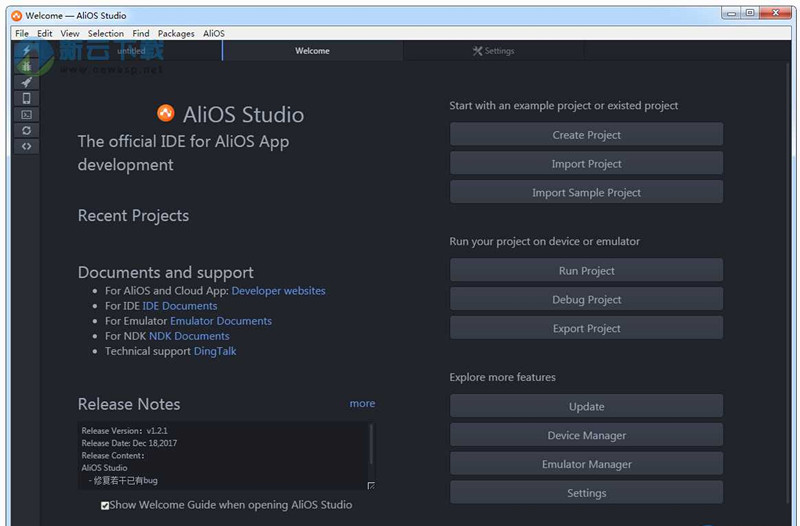Image resolution: width=800 pixels, height=526 pixels.
Task: Open the DingTalk technical support link
Action: (x=215, y=351)
